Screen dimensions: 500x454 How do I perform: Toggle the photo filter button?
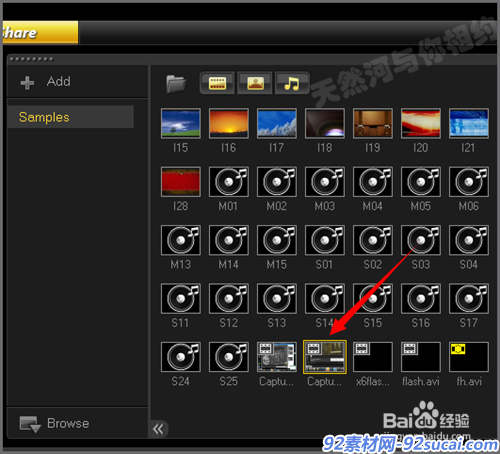(255, 83)
